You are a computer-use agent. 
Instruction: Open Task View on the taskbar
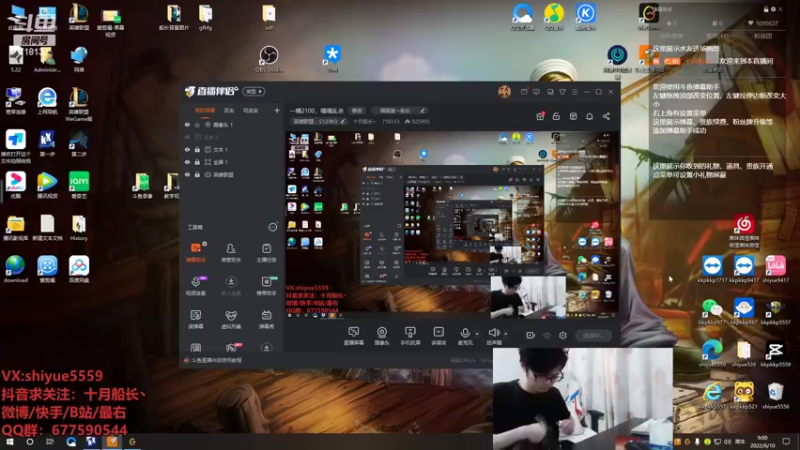click(x=50, y=442)
